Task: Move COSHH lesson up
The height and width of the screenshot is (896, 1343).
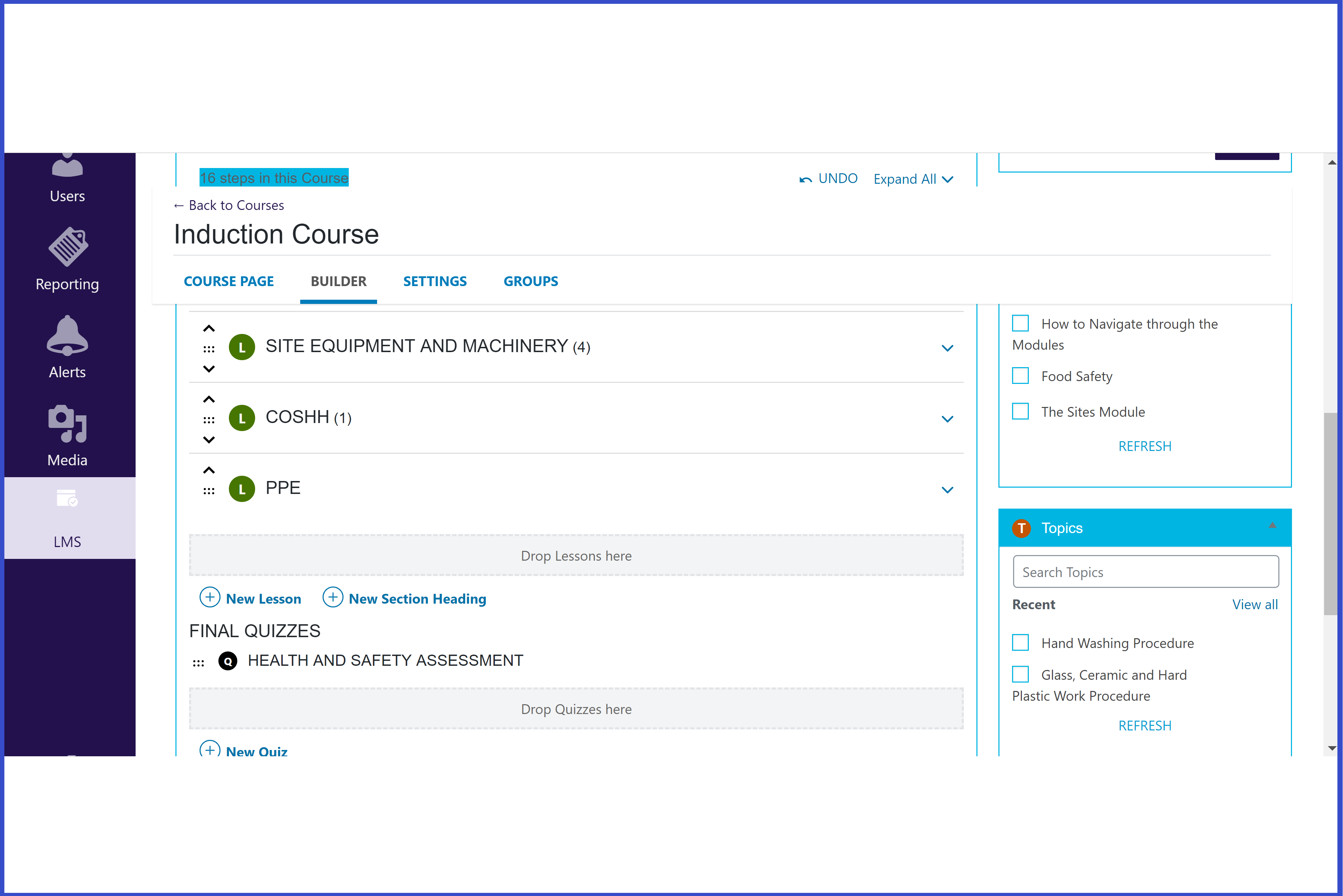Action: tap(209, 399)
